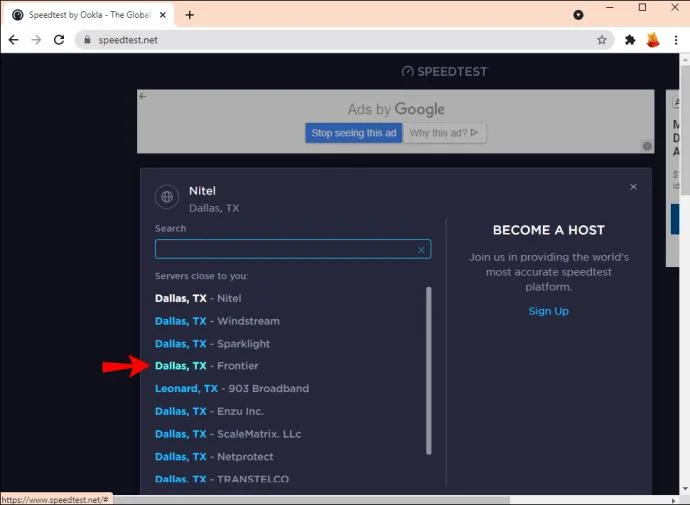Select Leonard, TX - 903 Broadband server
This screenshot has height=505, width=690.
click(x=232, y=388)
